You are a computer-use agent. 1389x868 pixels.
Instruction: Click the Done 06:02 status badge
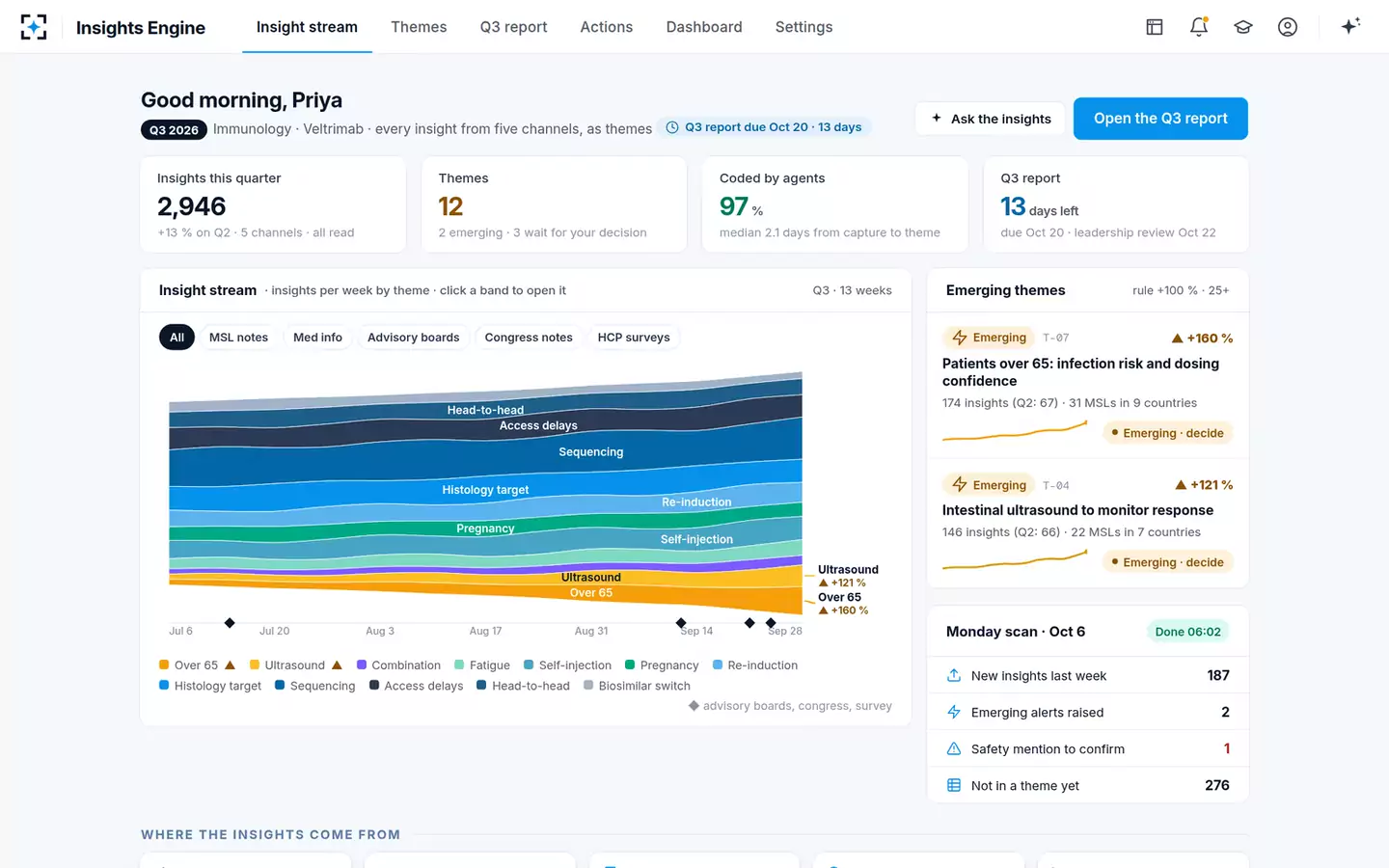pos(1187,632)
